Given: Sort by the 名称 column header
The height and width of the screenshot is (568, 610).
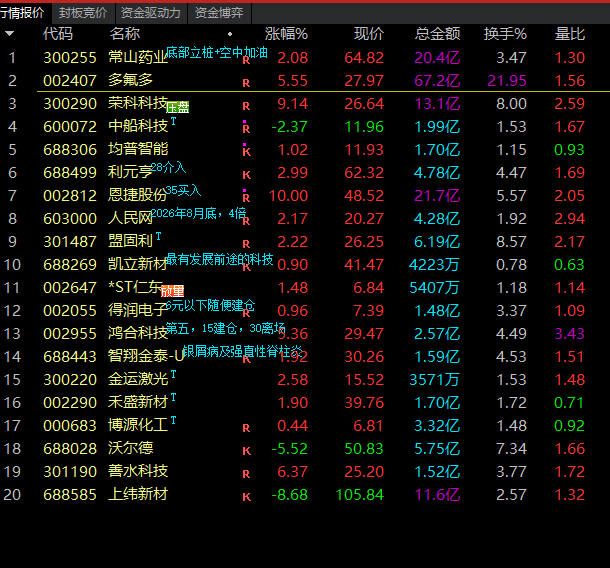Looking at the screenshot, I should 124,34.
